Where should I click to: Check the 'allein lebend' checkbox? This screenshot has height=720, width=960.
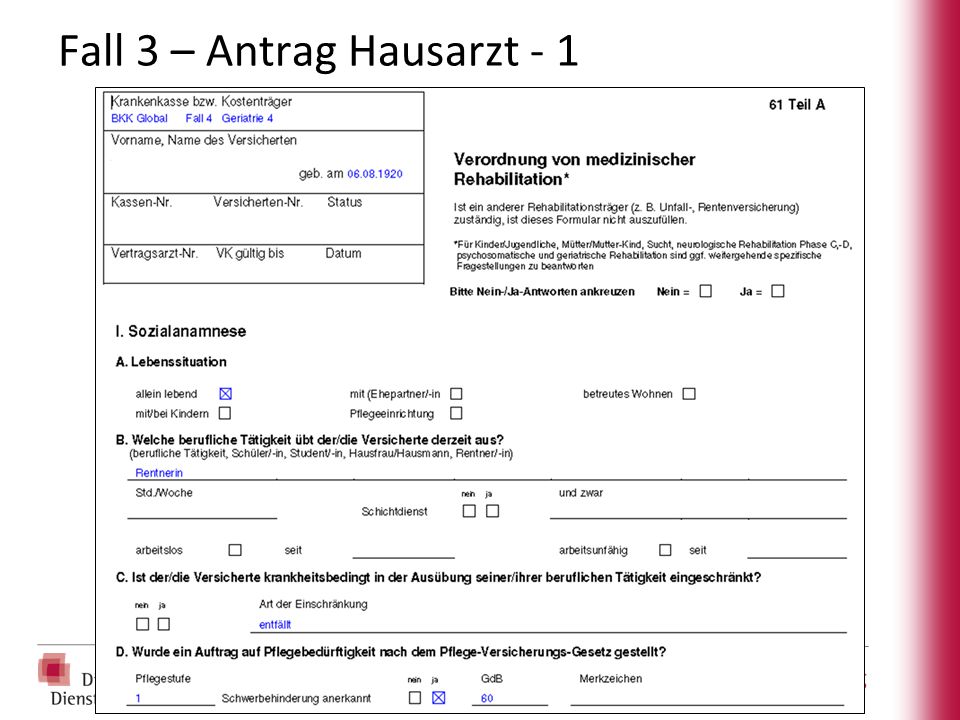tap(225, 394)
